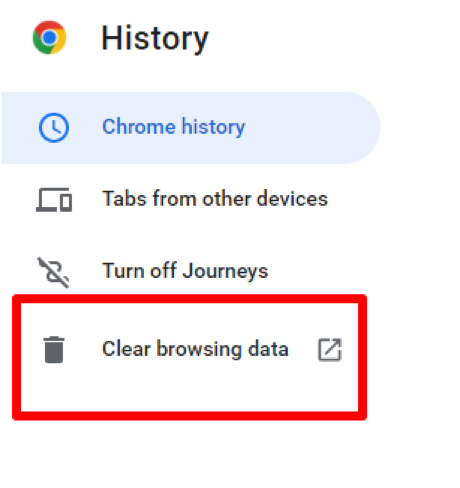This screenshot has height=488, width=460.
Task: Click the Google Chrome logo
Action: click(x=49, y=37)
